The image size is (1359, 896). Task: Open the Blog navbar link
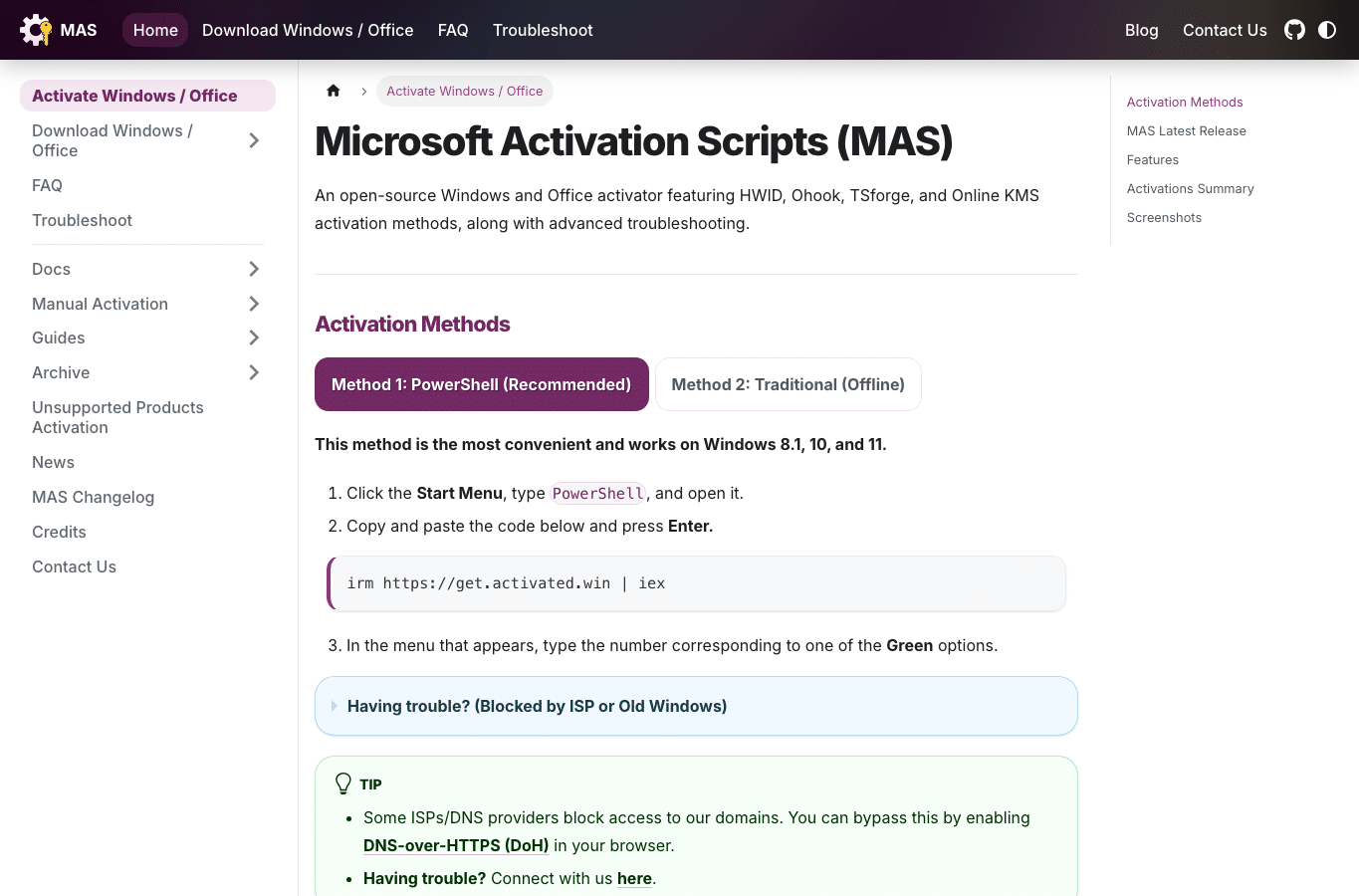click(1141, 30)
